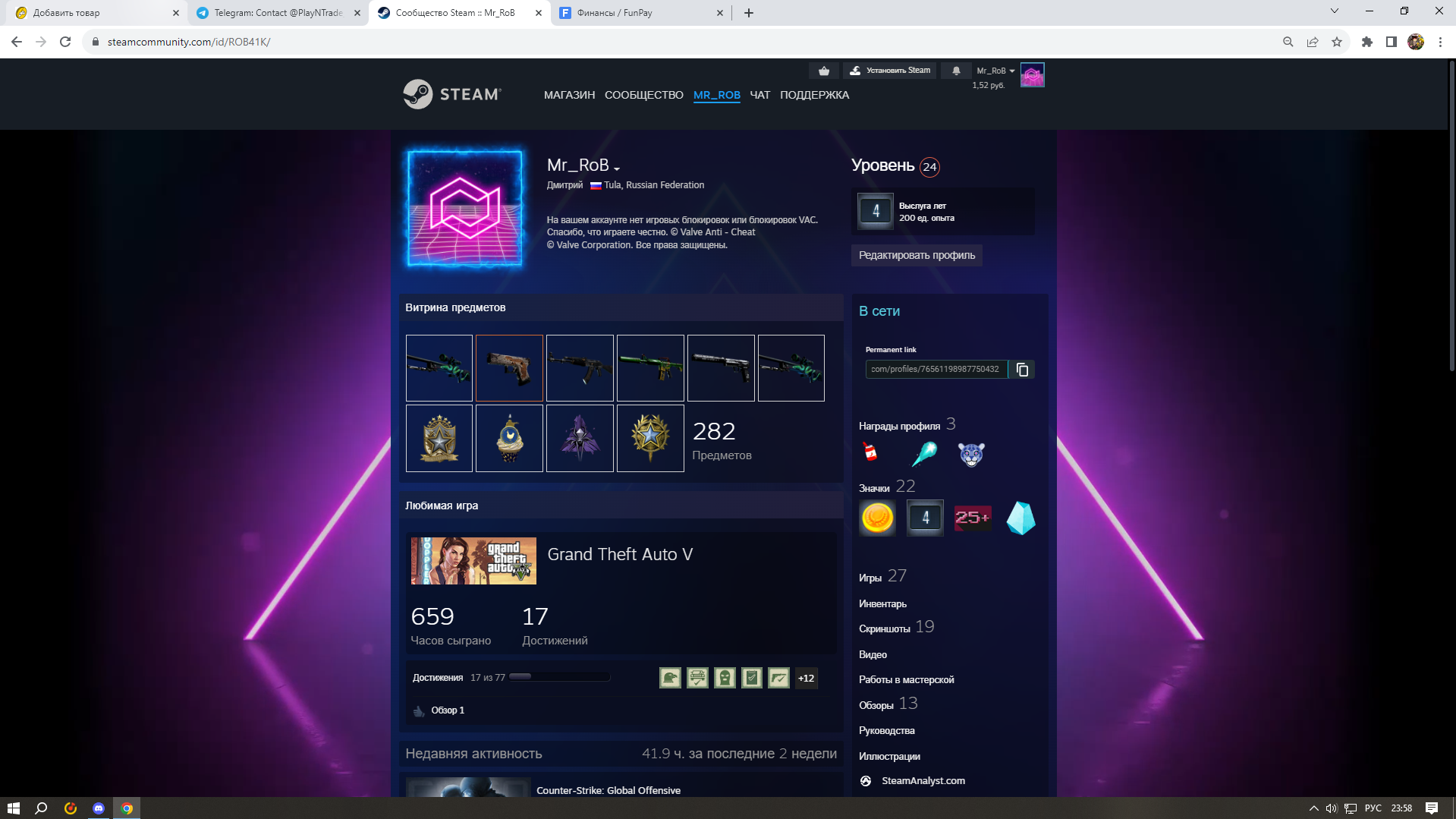Open the pistol skin showcase item
Screen dimensions: 1456x819
click(509, 368)
